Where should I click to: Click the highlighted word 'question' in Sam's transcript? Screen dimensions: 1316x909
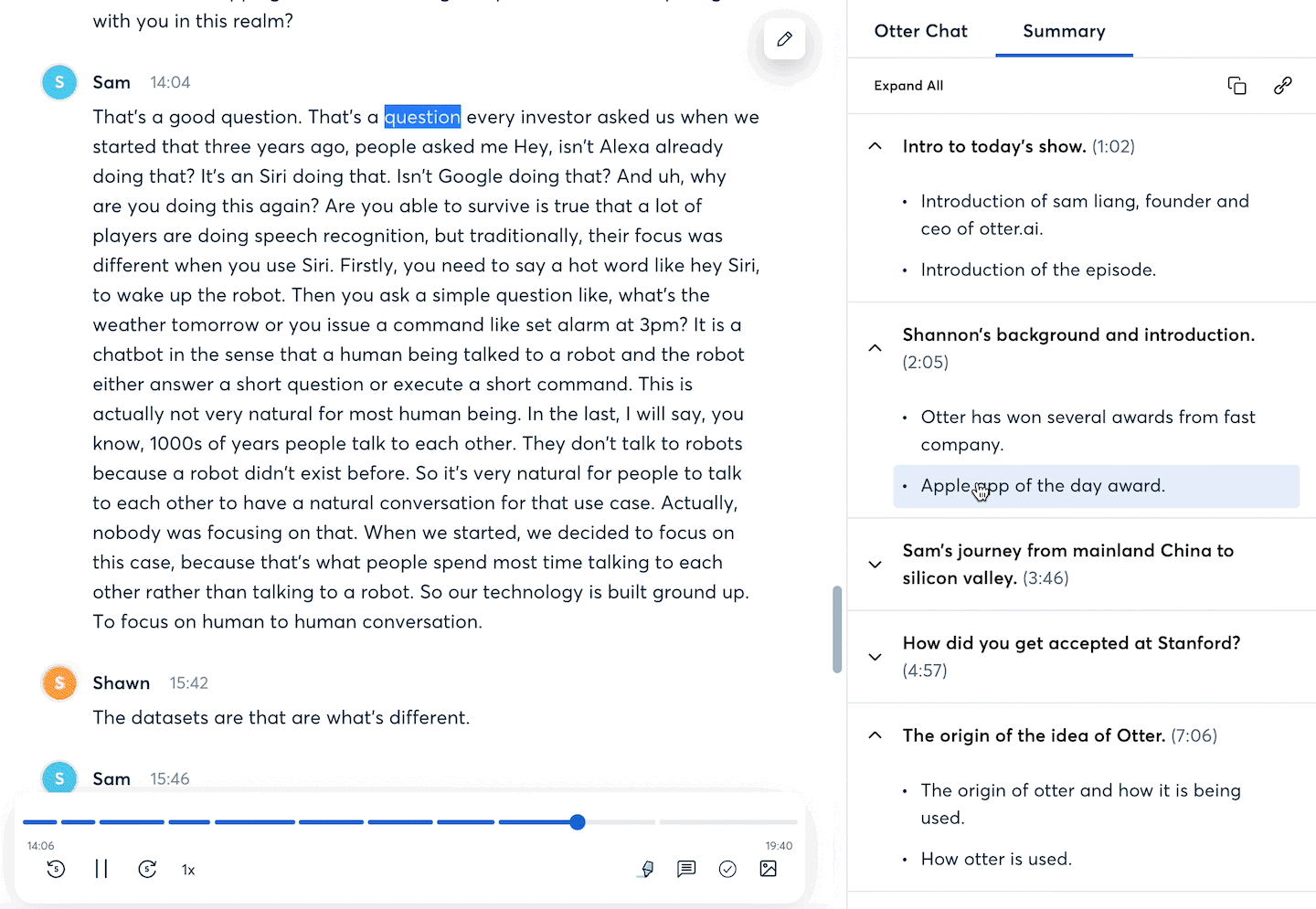(422, 117)
